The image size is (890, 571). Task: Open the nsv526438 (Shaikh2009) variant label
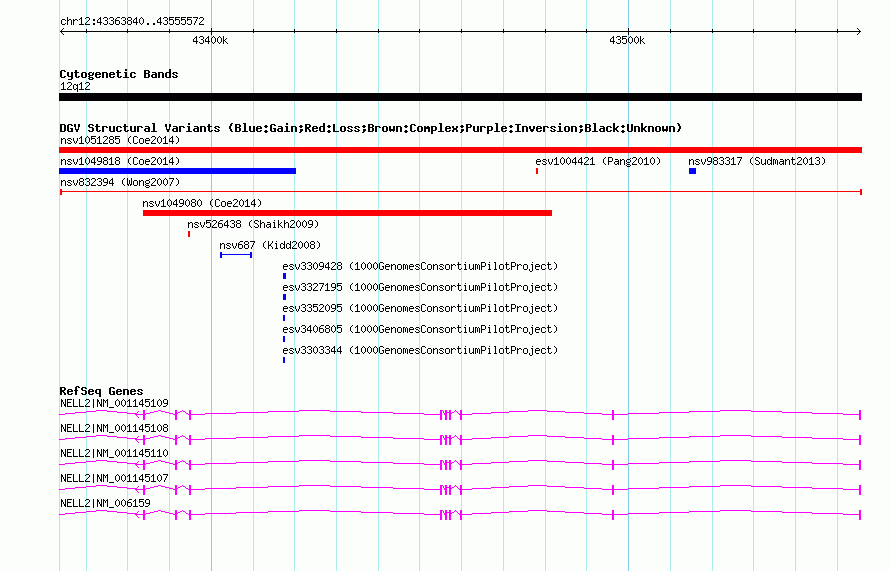pyautogui.click(x=253, y=224)
